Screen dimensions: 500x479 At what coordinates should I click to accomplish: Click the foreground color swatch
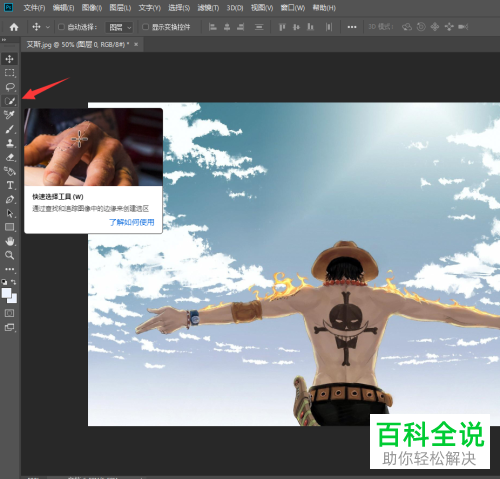tap(6, 293)
